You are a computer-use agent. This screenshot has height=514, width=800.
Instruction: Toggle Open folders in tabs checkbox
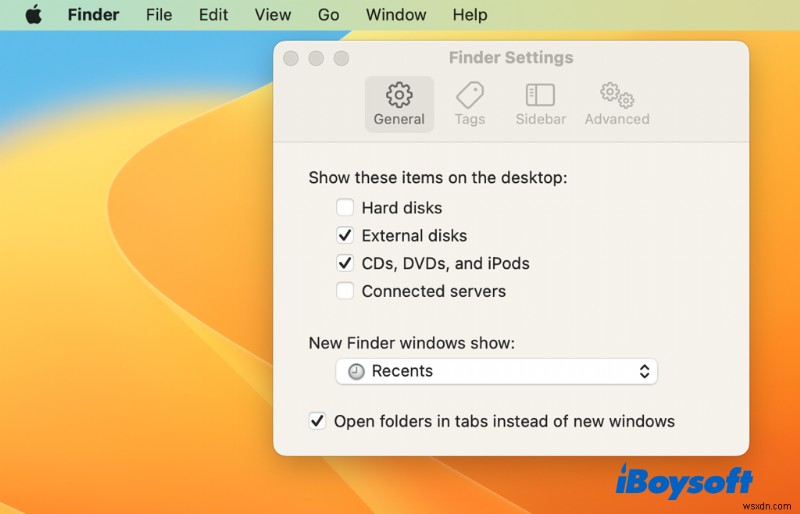(x=317, y=421)
